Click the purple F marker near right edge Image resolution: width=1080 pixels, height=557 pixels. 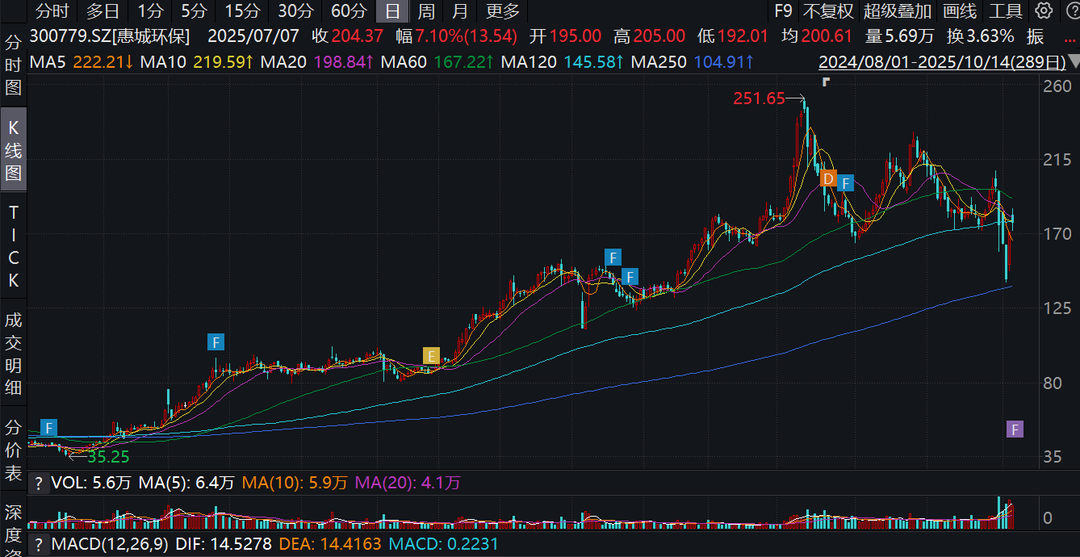pos(1014,429)
